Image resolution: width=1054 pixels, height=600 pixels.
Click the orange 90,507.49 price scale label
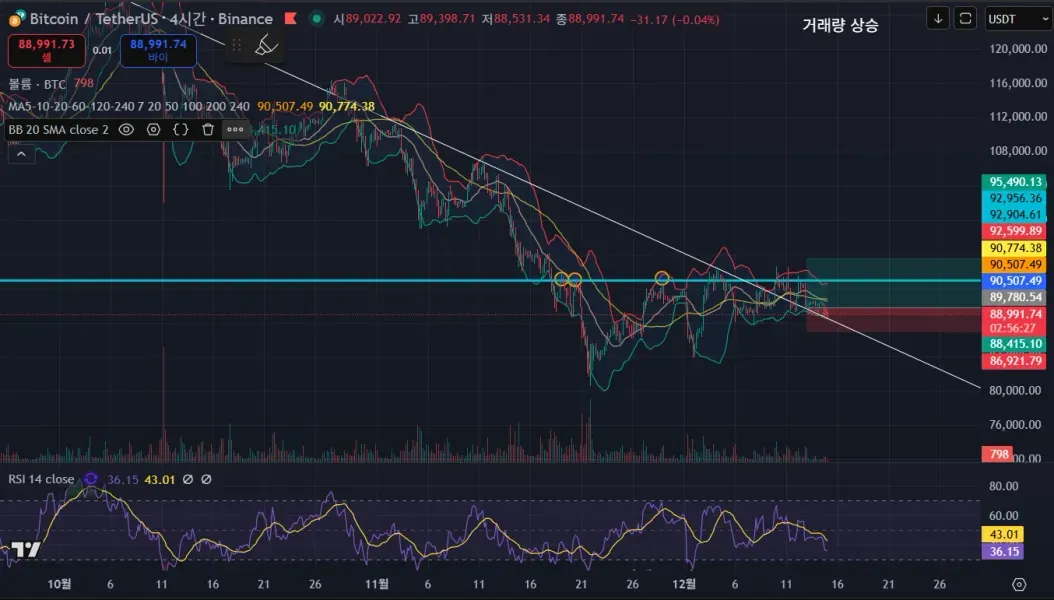pos(1015,265)
